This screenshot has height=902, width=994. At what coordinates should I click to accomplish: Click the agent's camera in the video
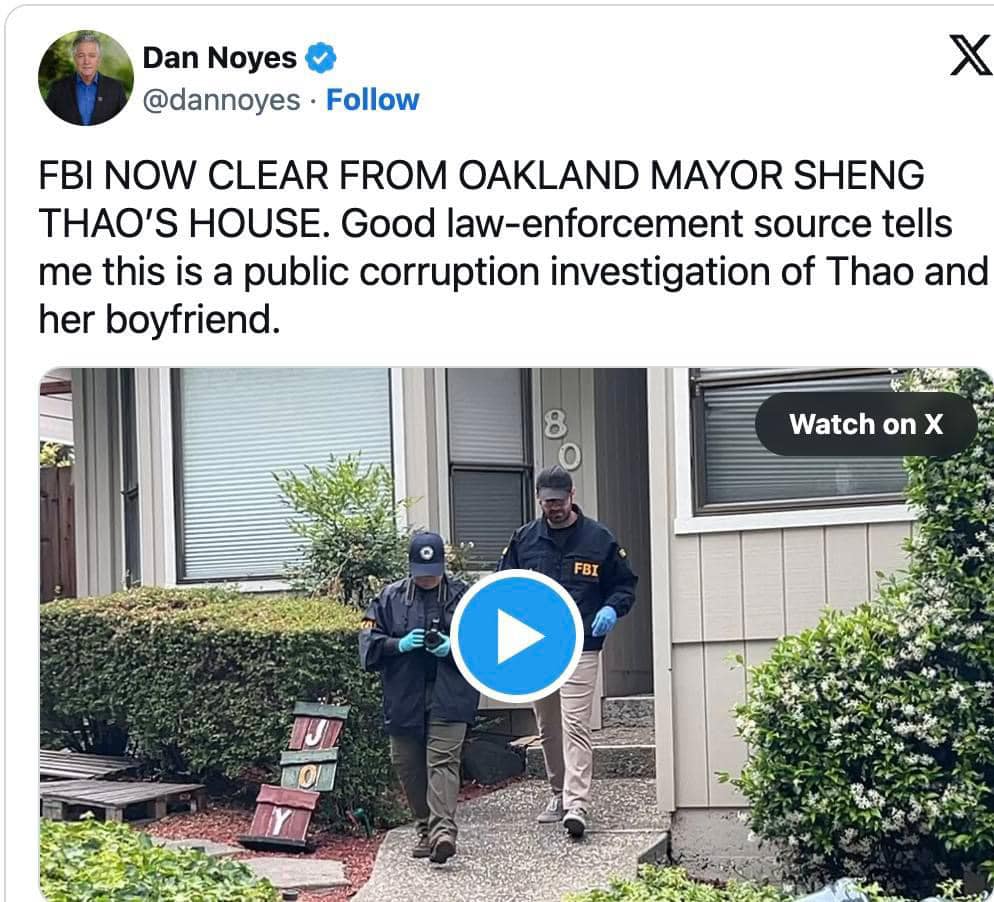[434, 635]
